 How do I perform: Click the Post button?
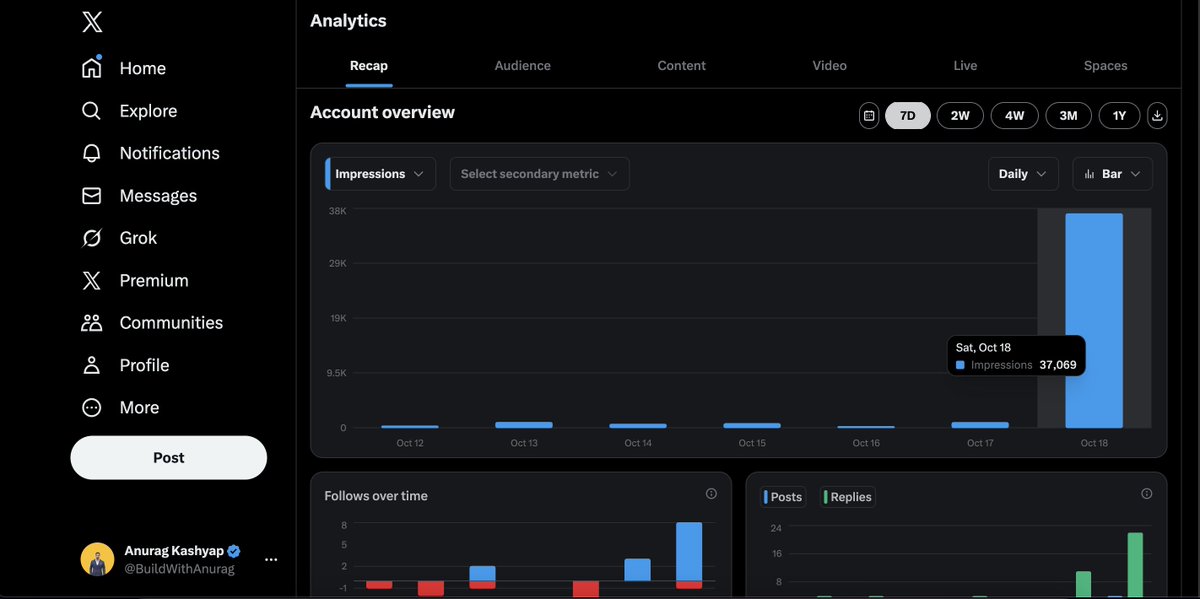pos(168,458)
